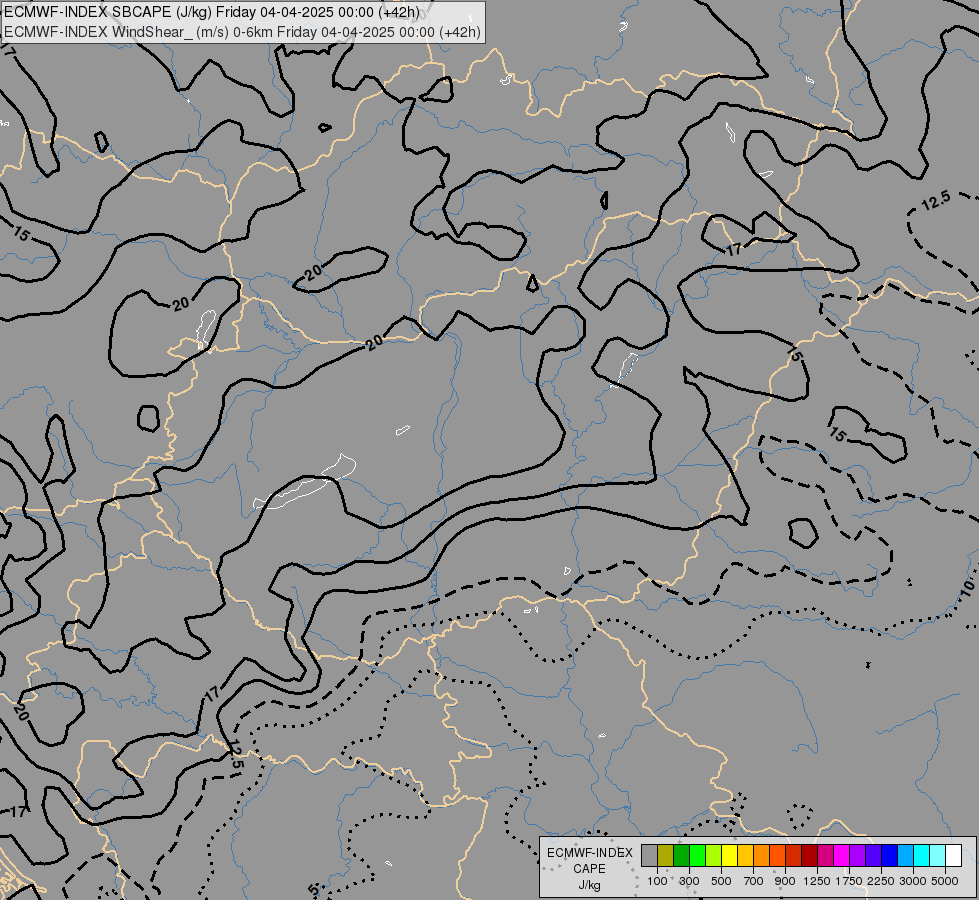
Task: Choose the amber legend swatch
Action: [x=745, y=855]
